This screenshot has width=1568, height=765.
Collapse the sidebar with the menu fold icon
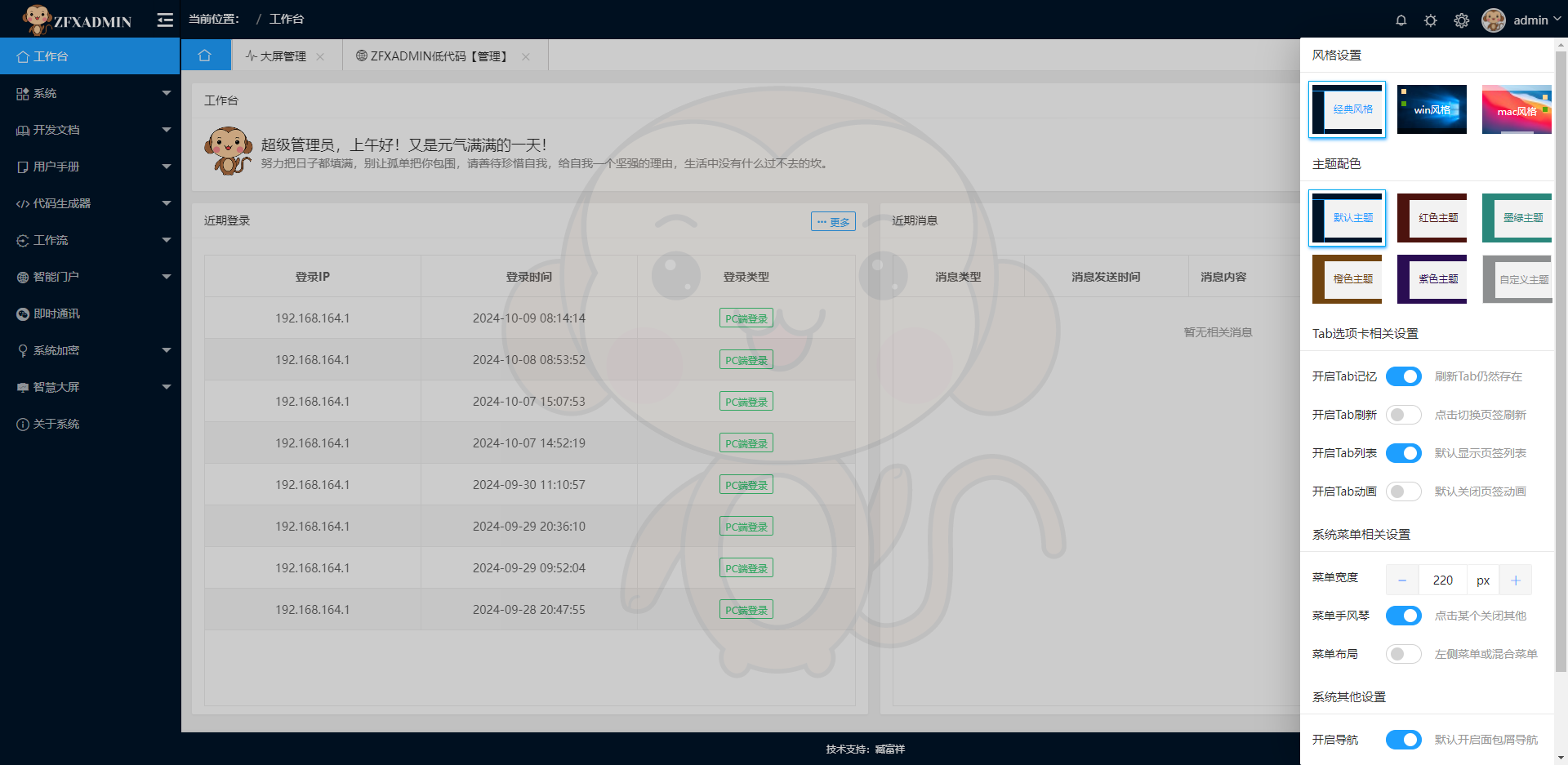pos(165,20)
